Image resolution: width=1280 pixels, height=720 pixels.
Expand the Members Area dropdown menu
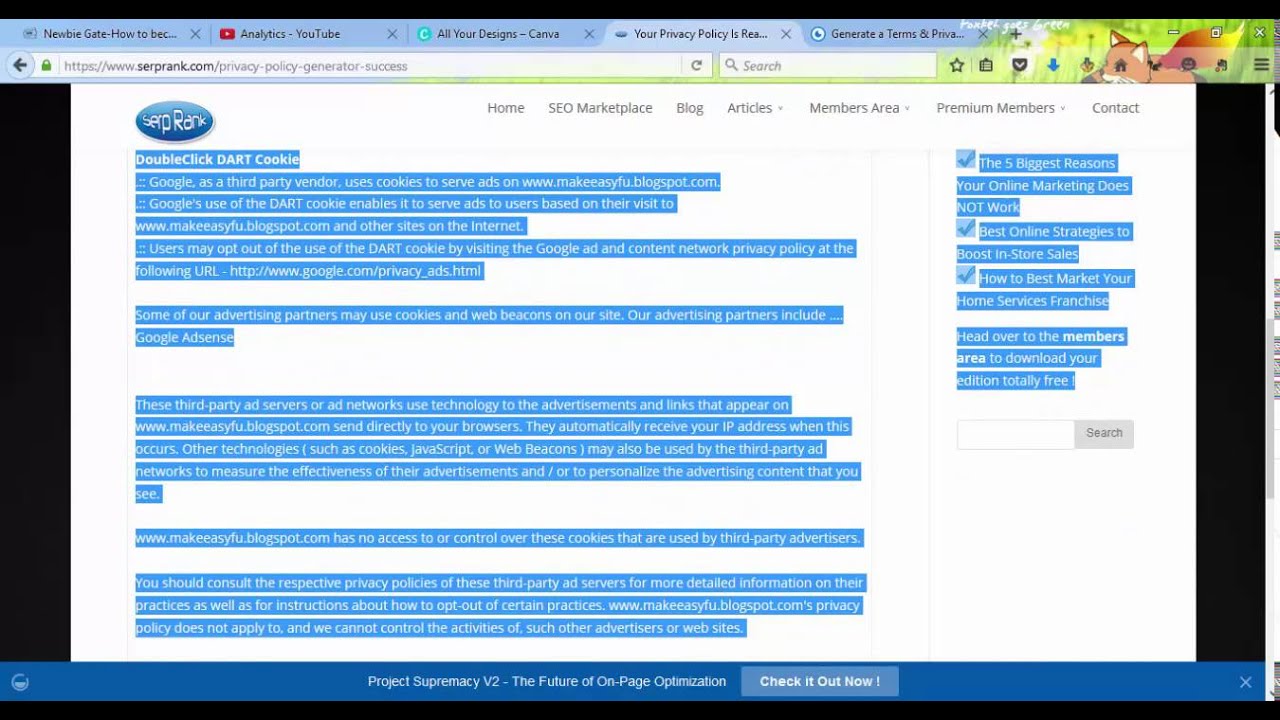pos(859,108)
